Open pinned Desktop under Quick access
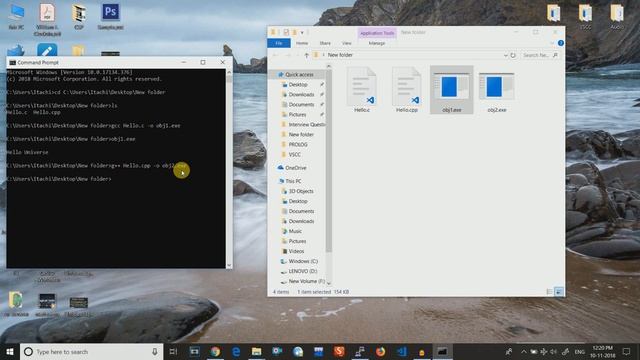 click(298, 84)
